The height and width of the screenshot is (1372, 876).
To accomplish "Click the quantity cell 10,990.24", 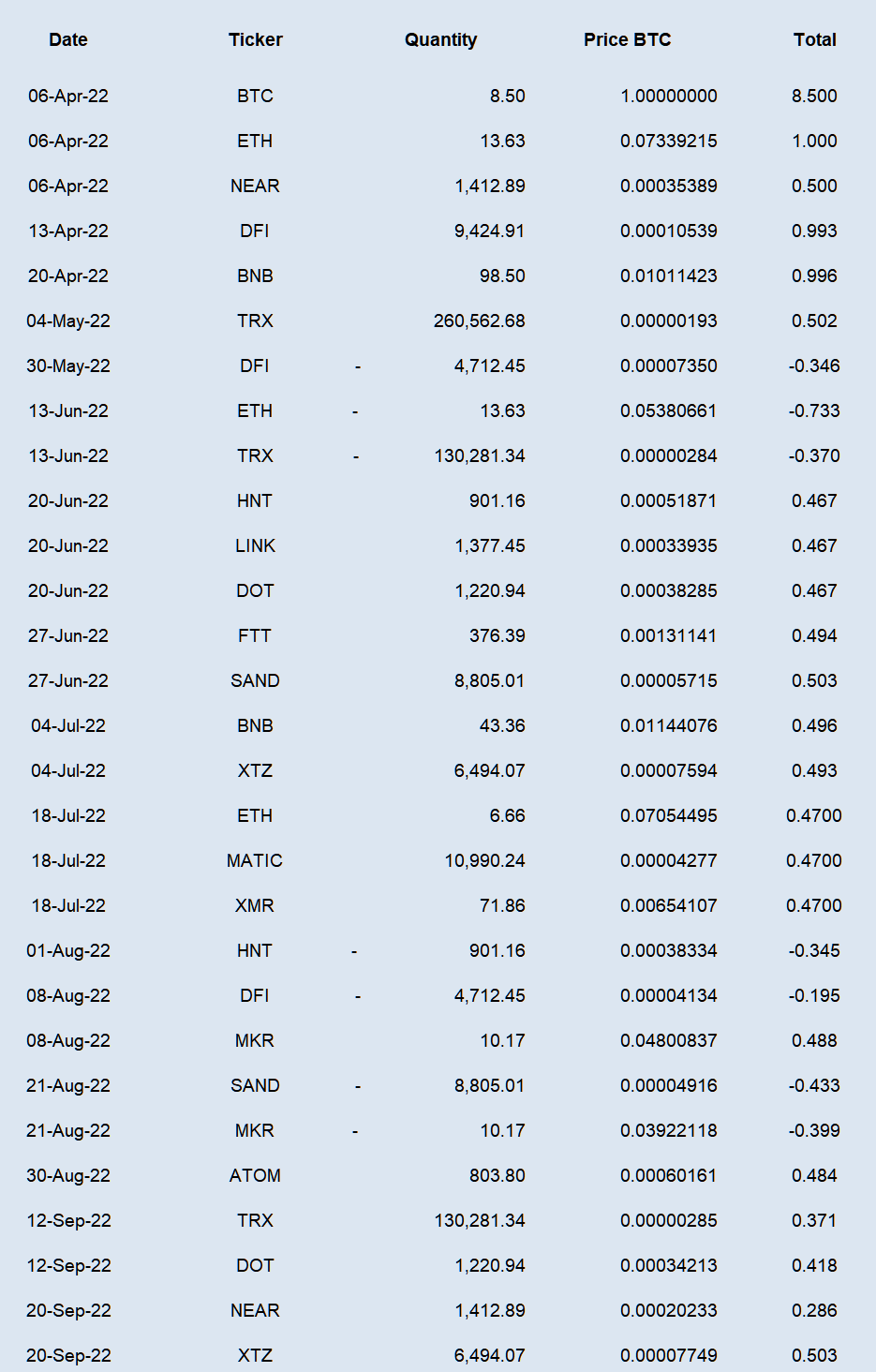I will pyautogui.click(x=484, y=860).
